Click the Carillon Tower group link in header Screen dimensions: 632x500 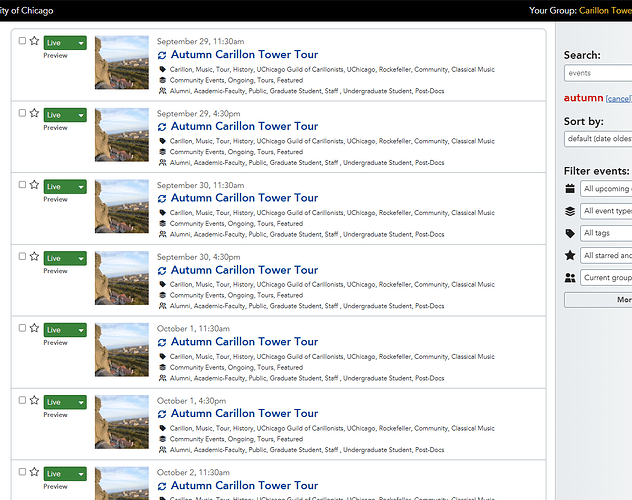(605, 10)
